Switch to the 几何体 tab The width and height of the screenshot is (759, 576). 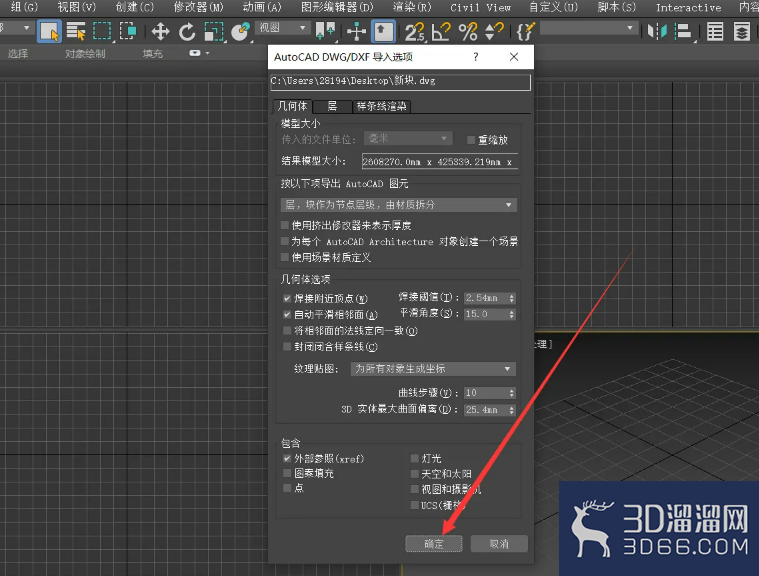[292, 106]
